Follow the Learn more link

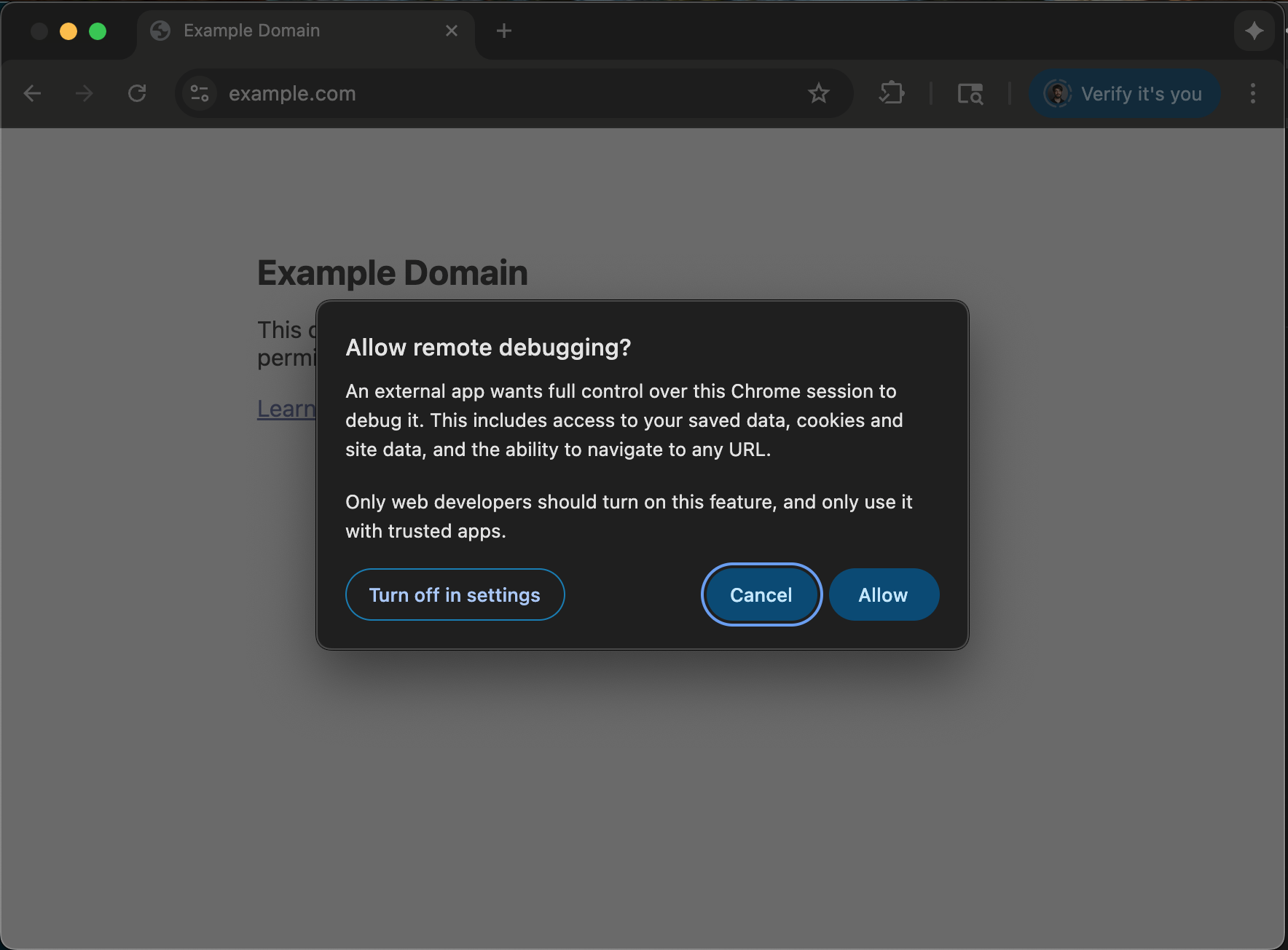(286, 409)
